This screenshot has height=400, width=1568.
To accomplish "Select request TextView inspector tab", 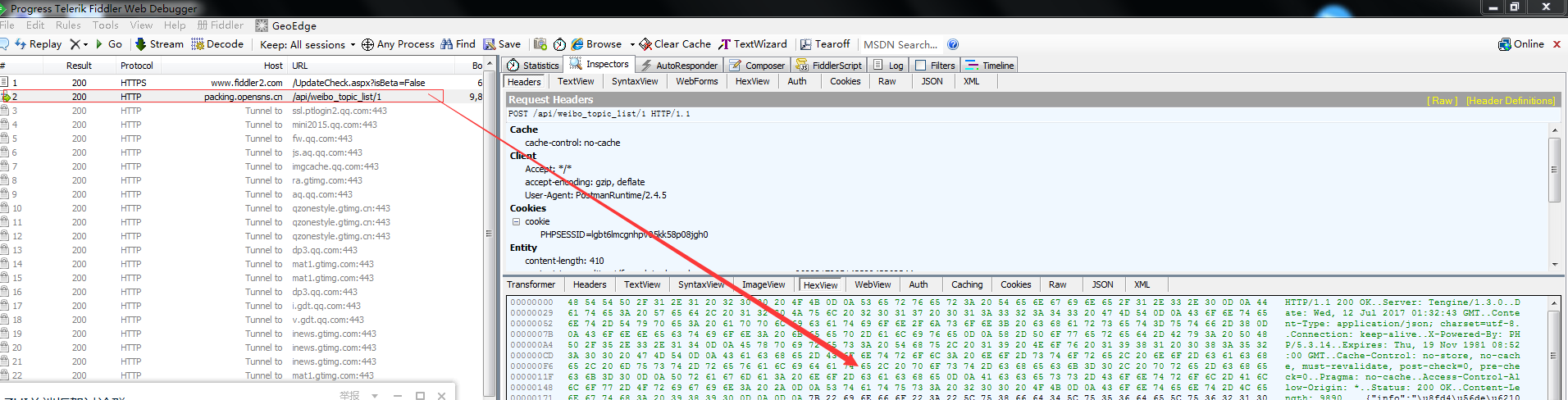I will coord(576,81).
